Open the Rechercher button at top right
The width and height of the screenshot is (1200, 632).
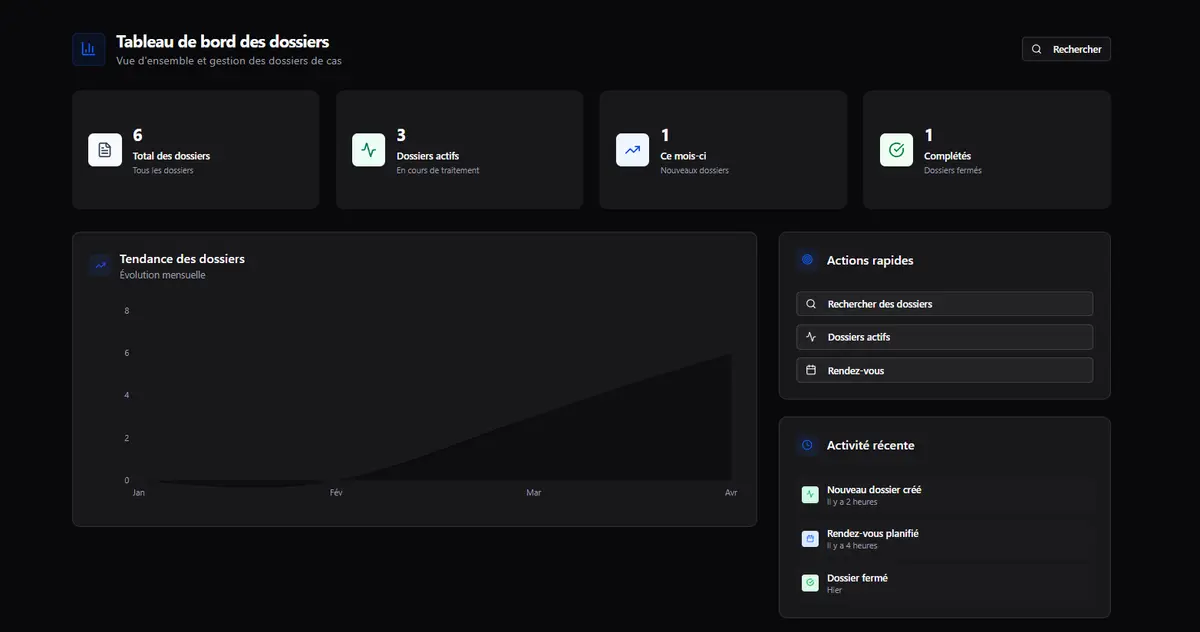pyautogui.click(x=1066, y=49)
